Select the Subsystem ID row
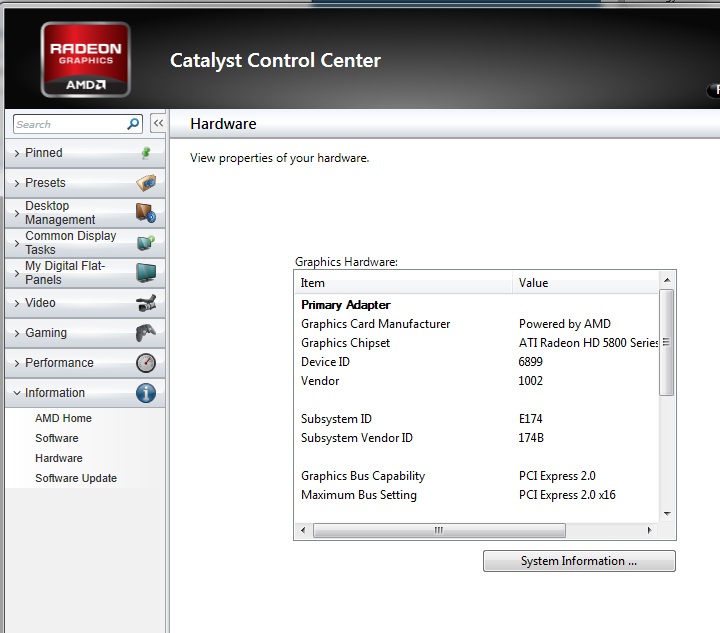 tap(477, 419)
